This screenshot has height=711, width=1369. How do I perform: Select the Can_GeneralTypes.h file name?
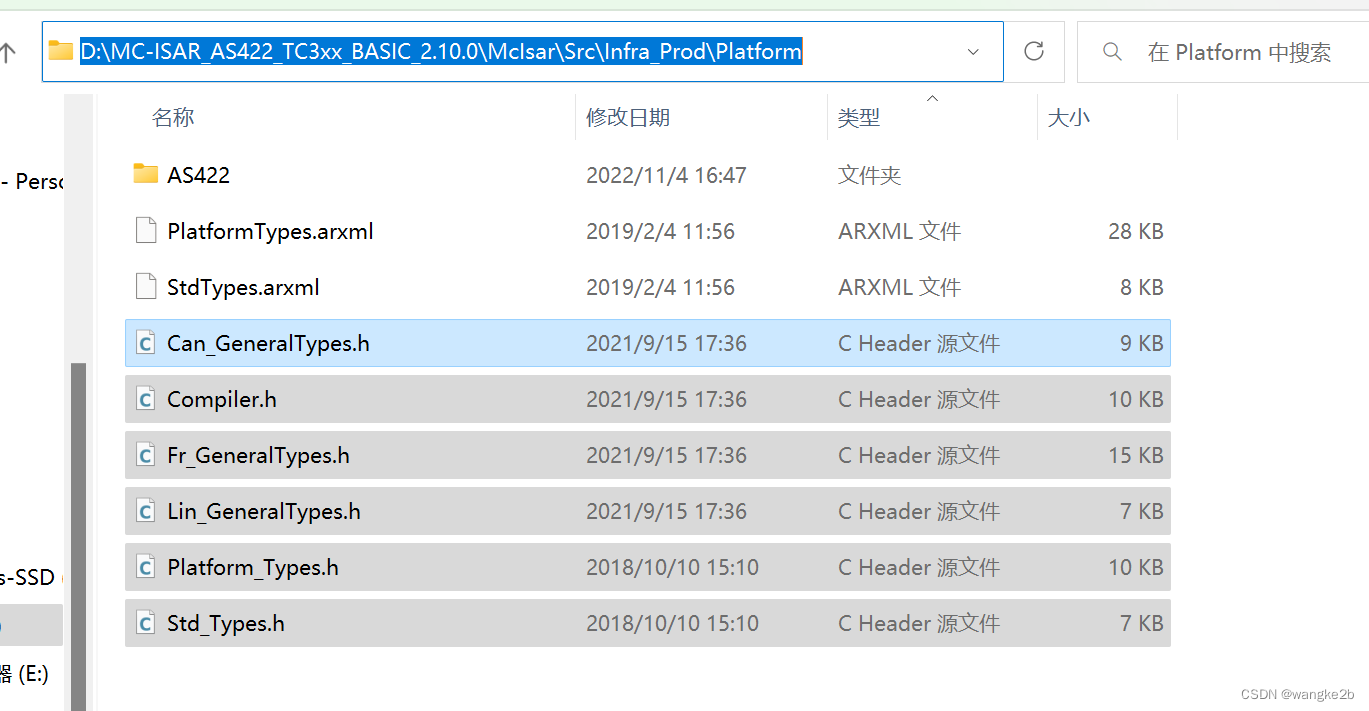click(268, 343)
